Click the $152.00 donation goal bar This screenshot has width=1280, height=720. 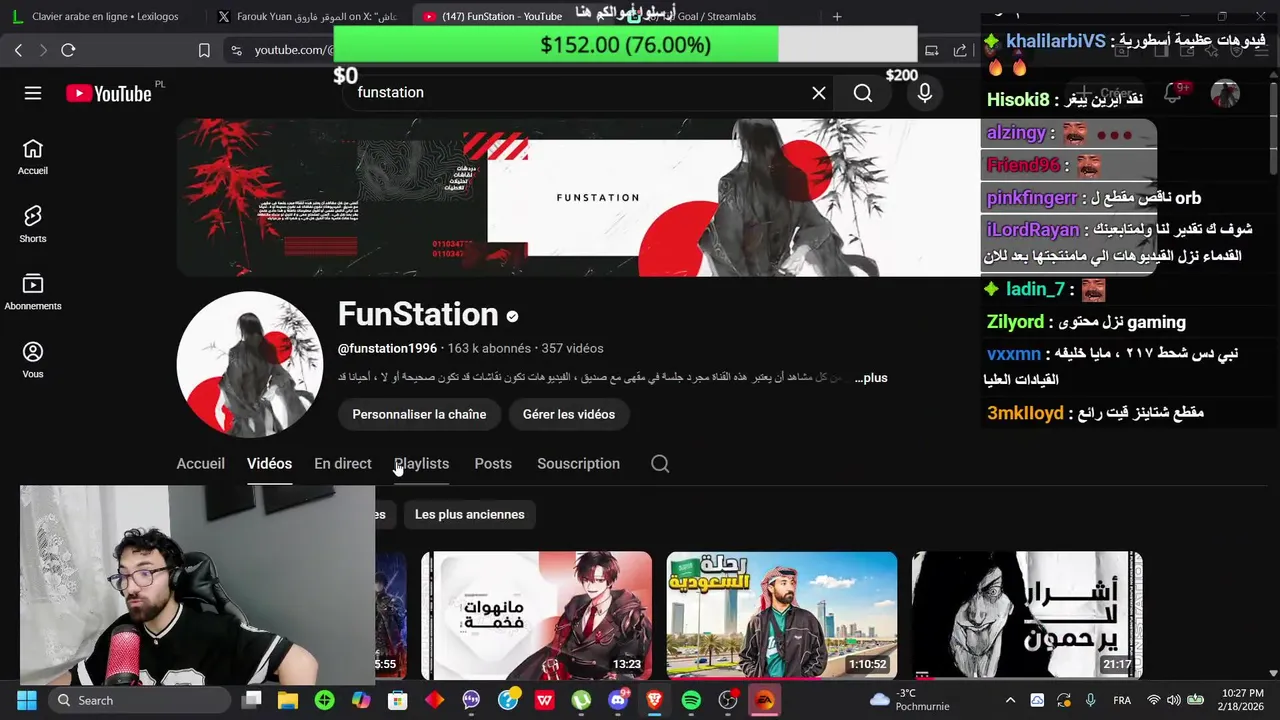pyautogui.click(x=625, y=45)
